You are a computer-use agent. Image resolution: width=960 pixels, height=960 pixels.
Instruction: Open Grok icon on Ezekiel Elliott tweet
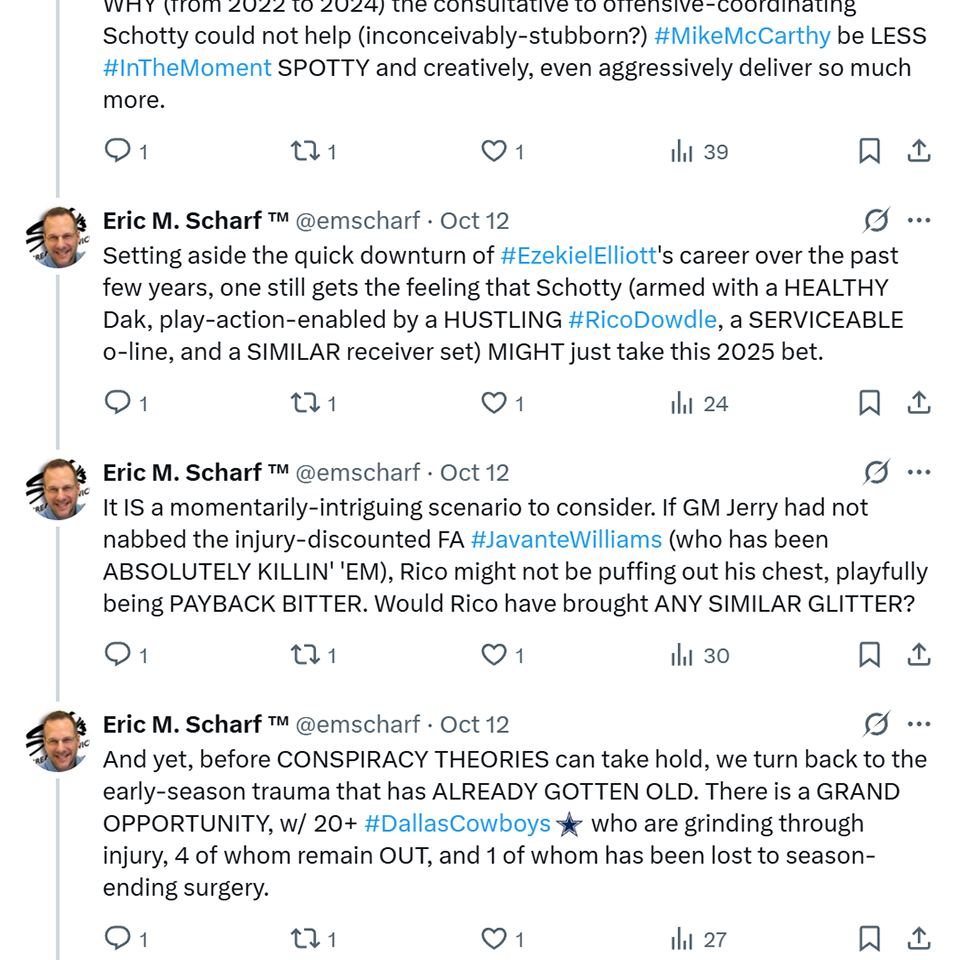tap(876, 220)
